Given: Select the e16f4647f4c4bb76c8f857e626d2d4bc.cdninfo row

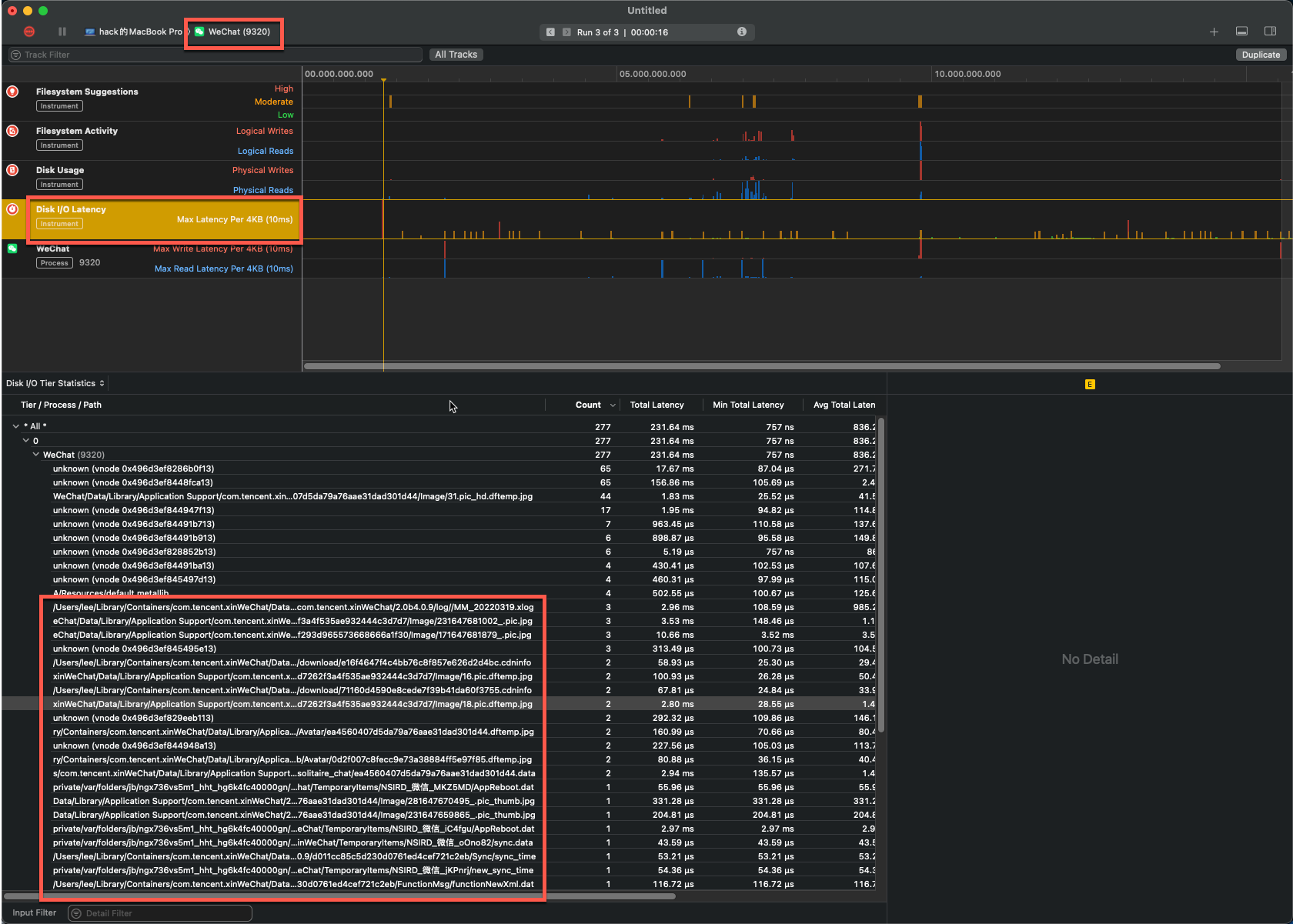Looking at the screenshot, I should tap(440, 662).
